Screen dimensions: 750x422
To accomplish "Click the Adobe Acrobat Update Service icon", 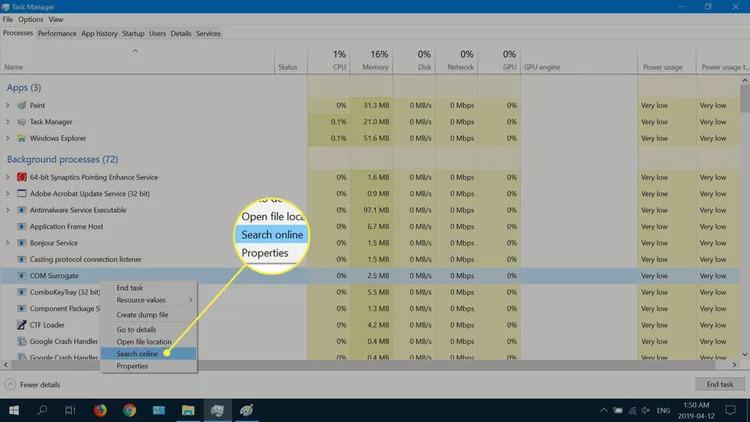I will 22,193.
